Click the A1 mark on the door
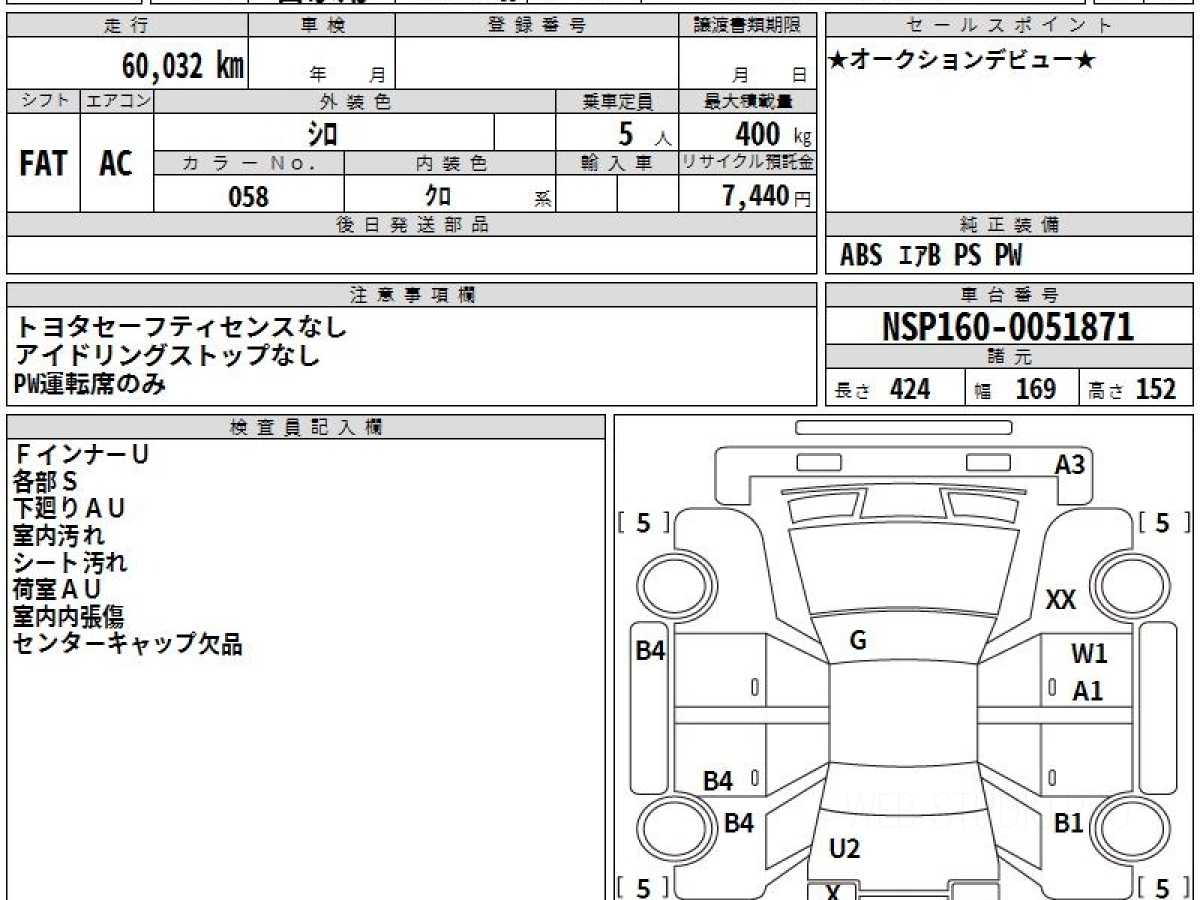This screenshot has width=1200, height=900. point(1088,690)
